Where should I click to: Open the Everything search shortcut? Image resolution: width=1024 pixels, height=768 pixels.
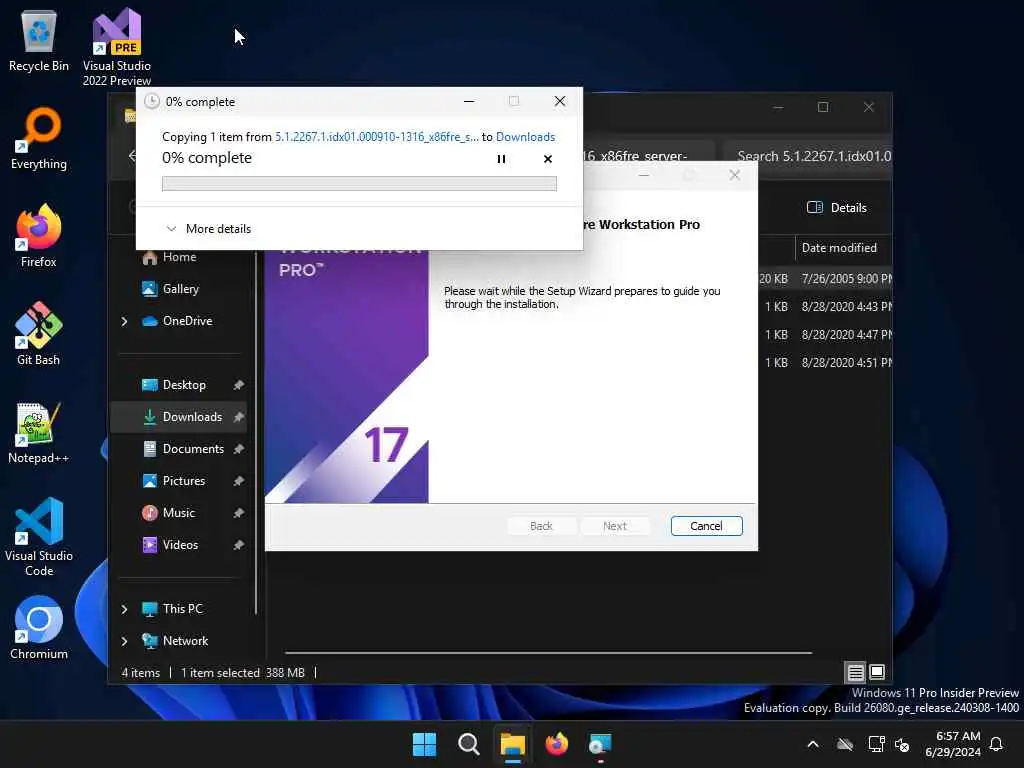[x=39, y=138]
